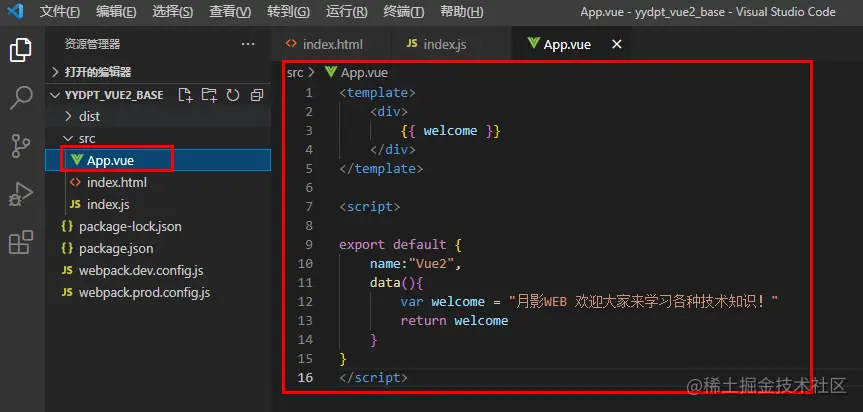Click the VS Code logo icon
Image resolution: width=863 pixels, height=412 pixels.
coord(15,11)
